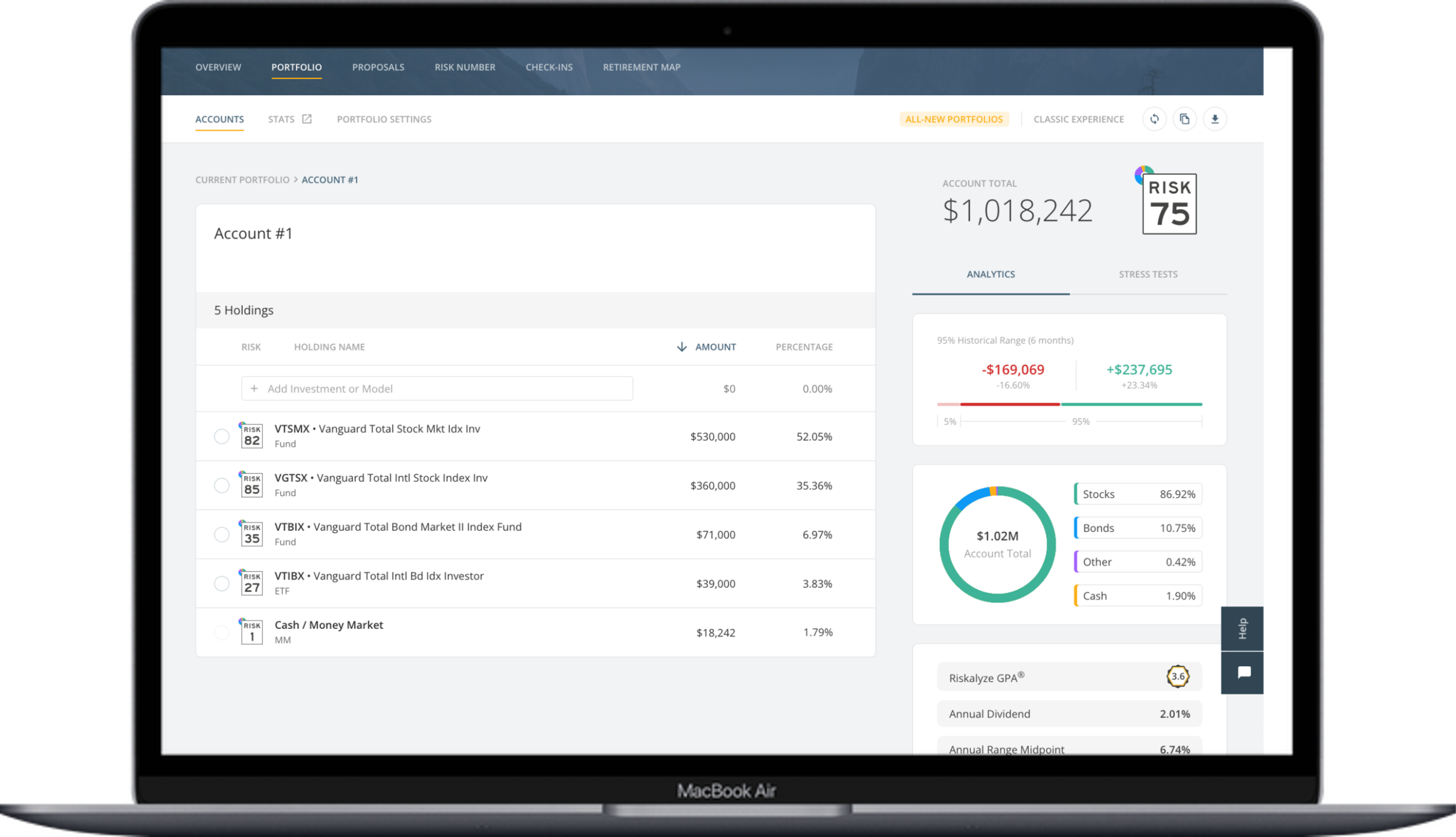Click the Stats external link icon
1456x837 pixels.
pos(306,119)
